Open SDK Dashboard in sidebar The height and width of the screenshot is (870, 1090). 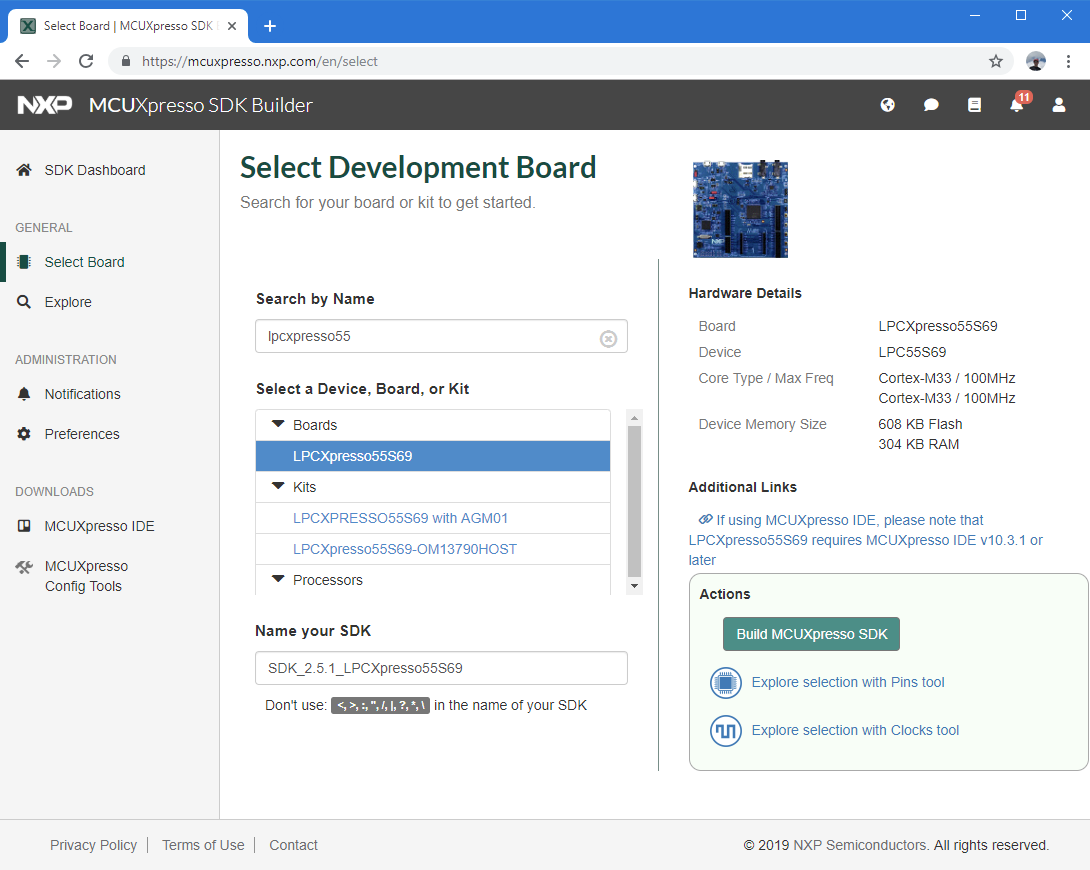tap(94, 170)
